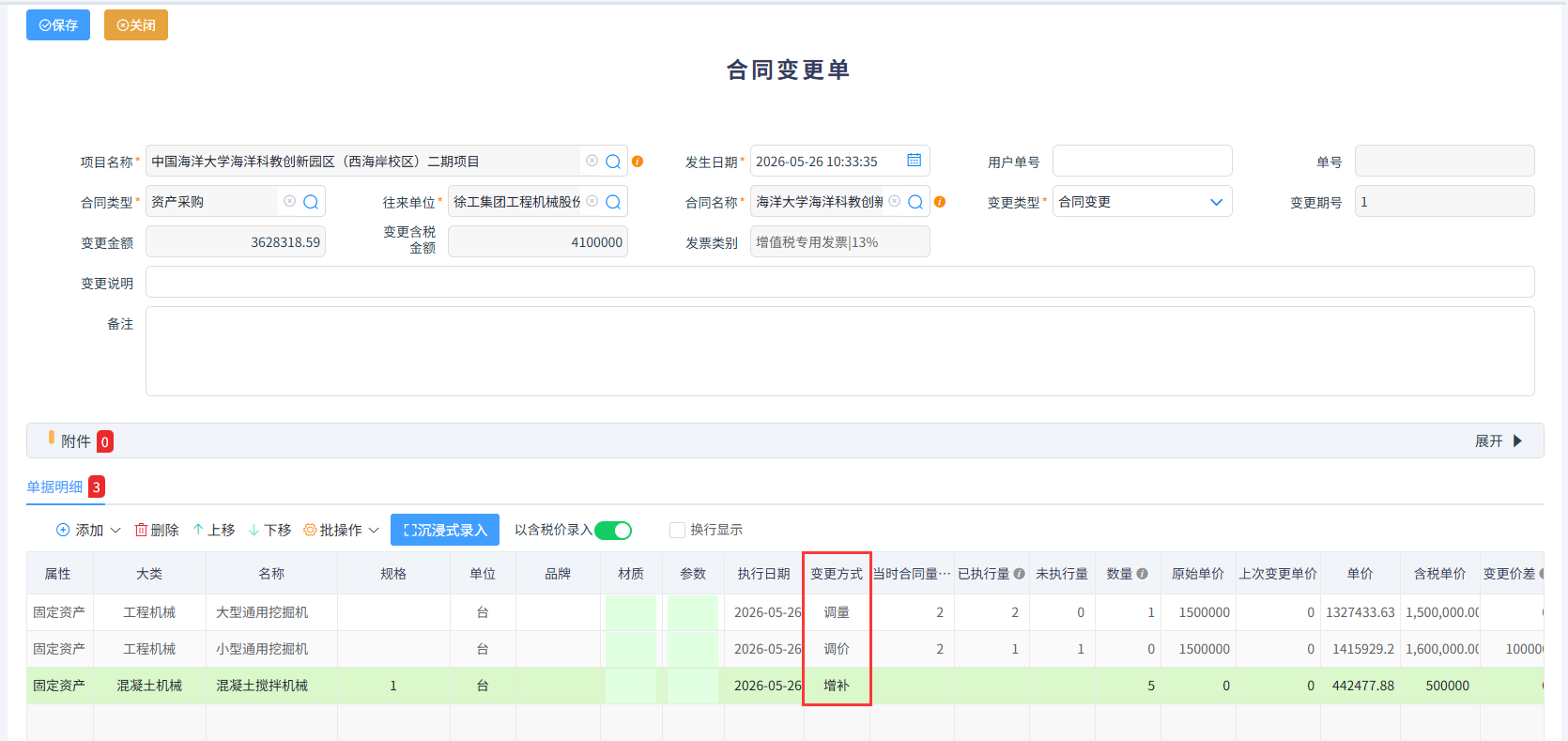Image resolution: width=1568 pixels, height=741 pixels.
Task: Delete the selected detail row
Action: pos(157,531)
